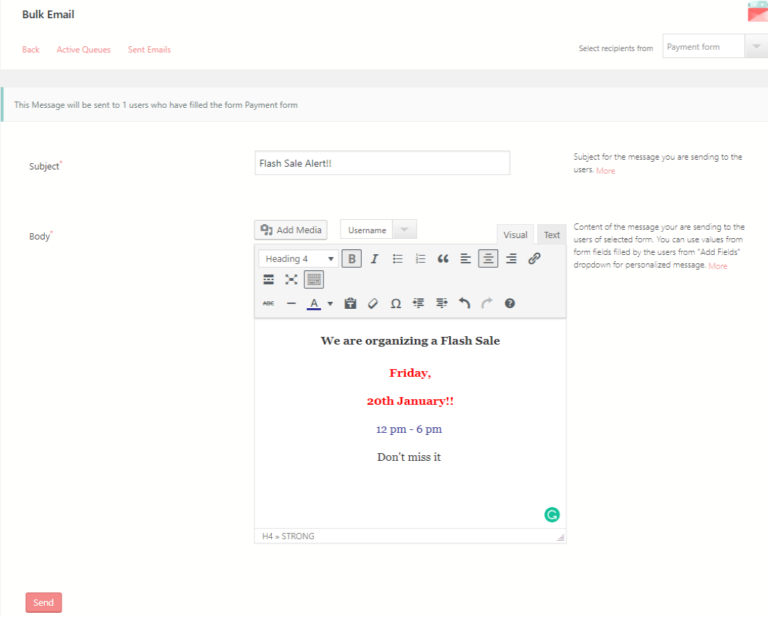768x617 pixels.
Task: Insert a horizontal line
Action: [x=291, y=304]
